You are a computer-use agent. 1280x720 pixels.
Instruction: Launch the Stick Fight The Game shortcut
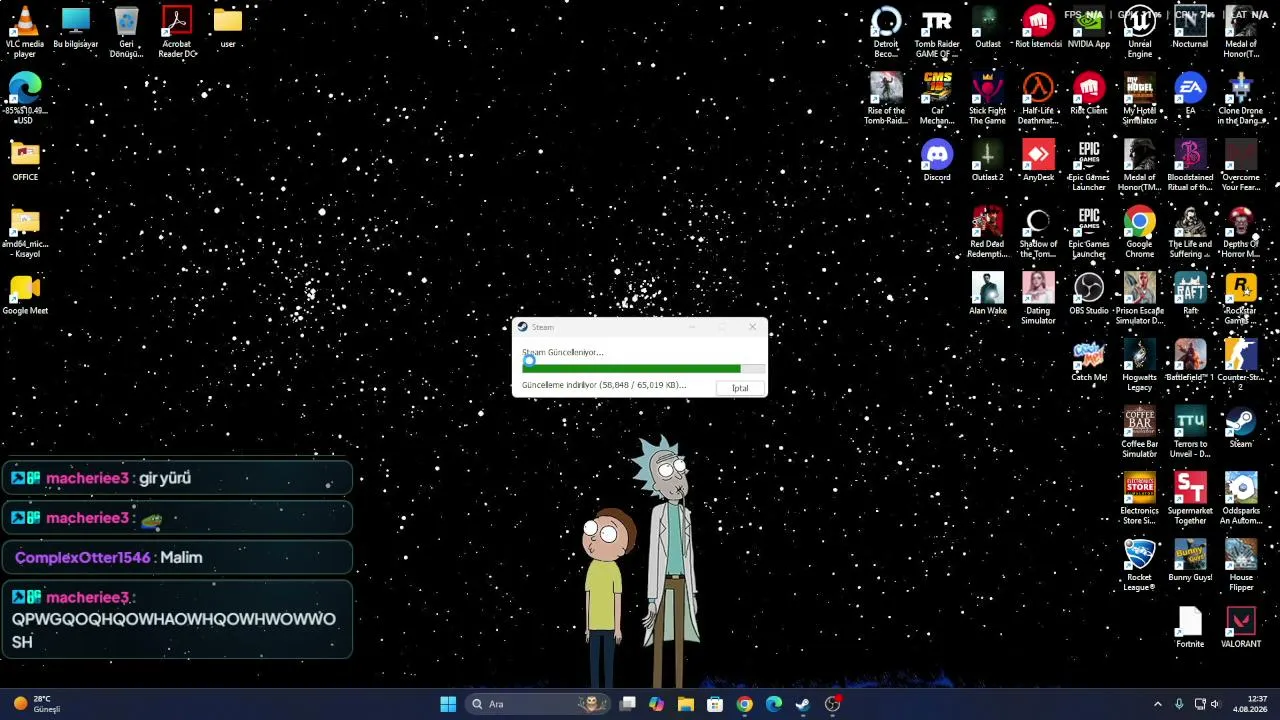coord(987,99)
